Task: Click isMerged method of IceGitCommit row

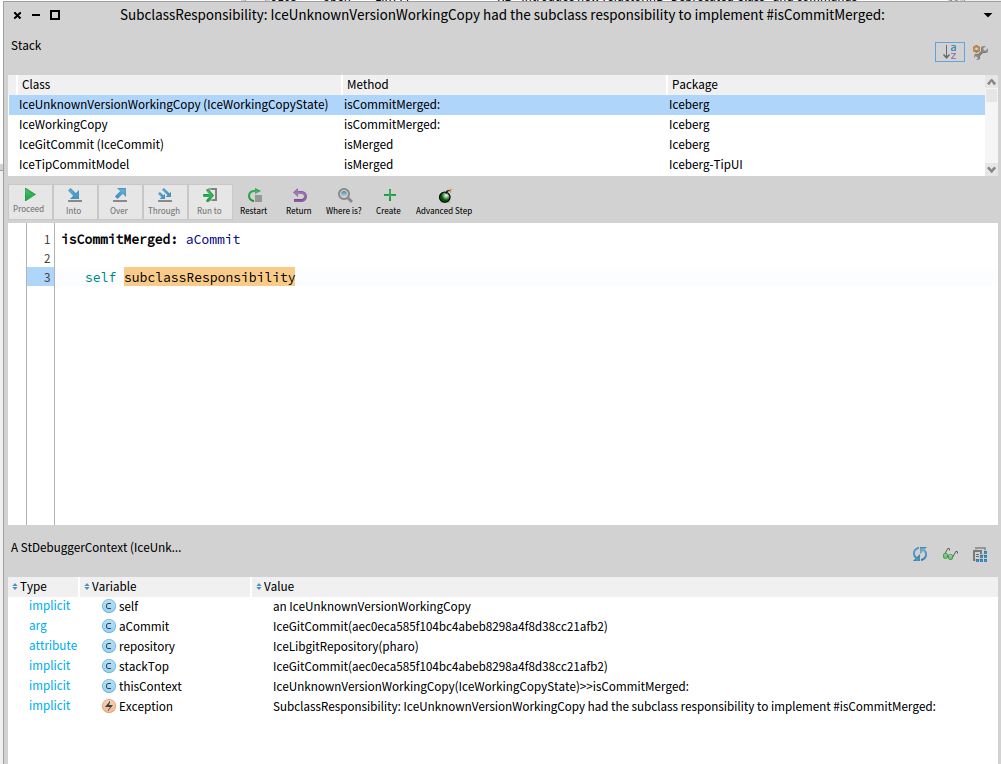Action: (368, 145)
